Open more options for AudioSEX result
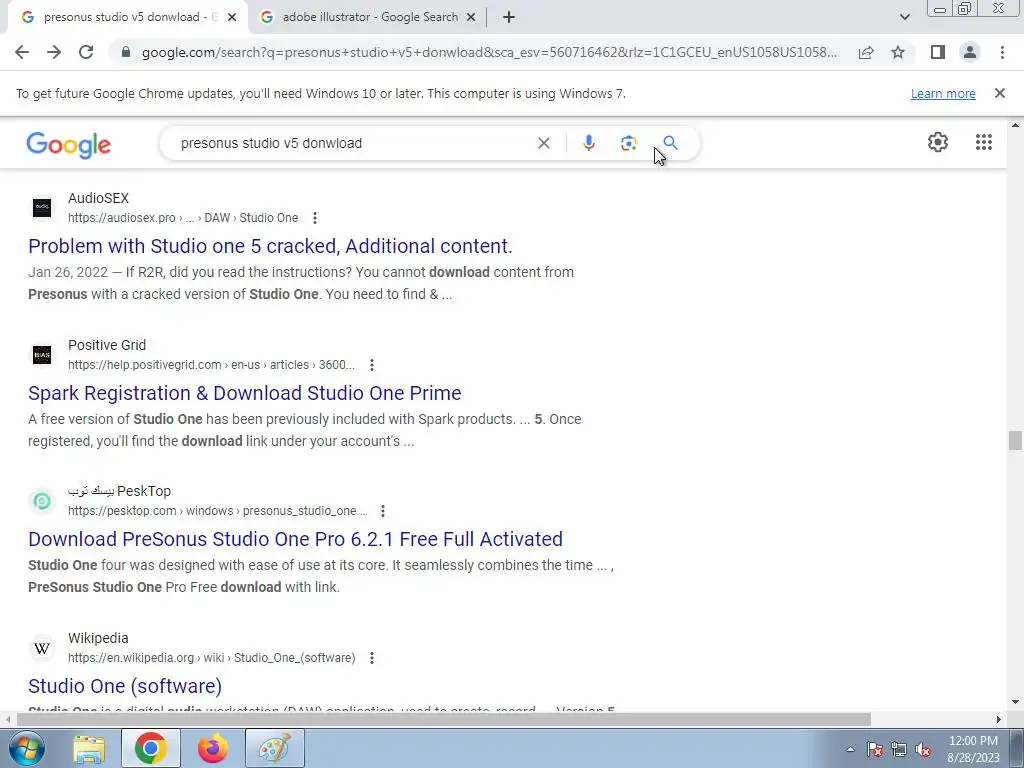The height and width of the screenshot is (768, 1024). (x=315, y=217)
